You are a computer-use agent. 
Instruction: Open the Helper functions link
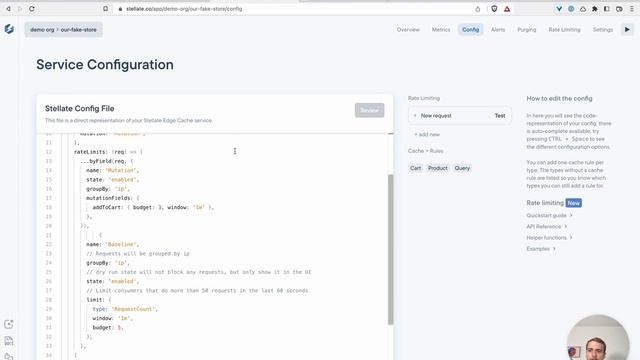[549, 237]
